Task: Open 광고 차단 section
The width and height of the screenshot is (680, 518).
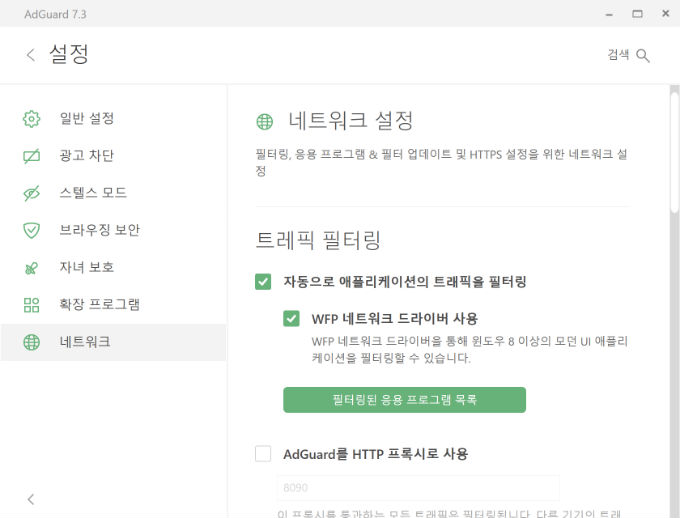Action: tap(86, 155)
